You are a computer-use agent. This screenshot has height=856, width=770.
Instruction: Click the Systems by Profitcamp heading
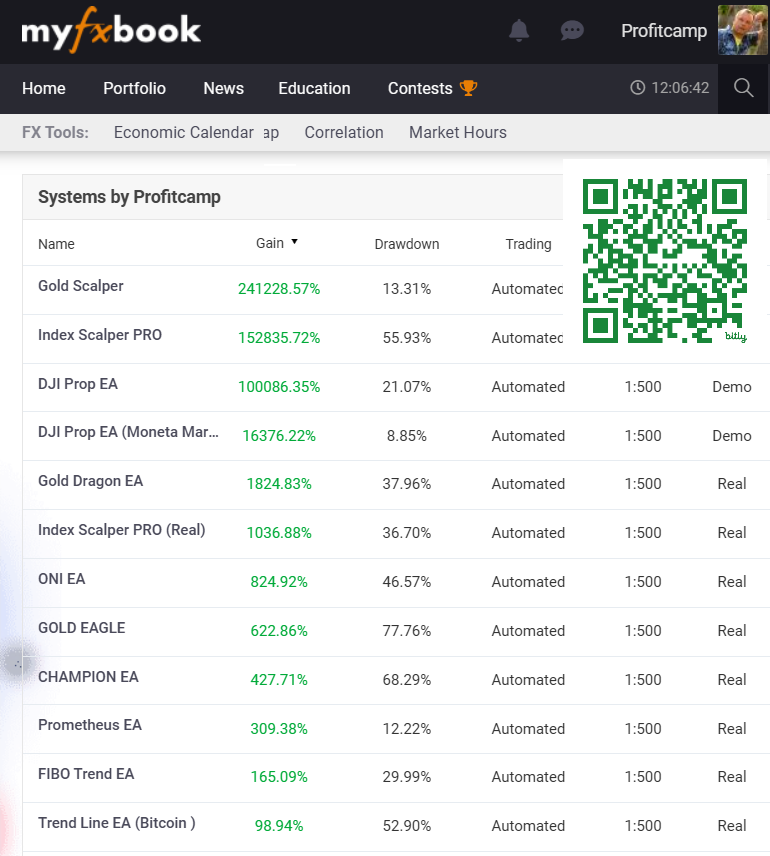pyautogui.click(x=129, y=197)
